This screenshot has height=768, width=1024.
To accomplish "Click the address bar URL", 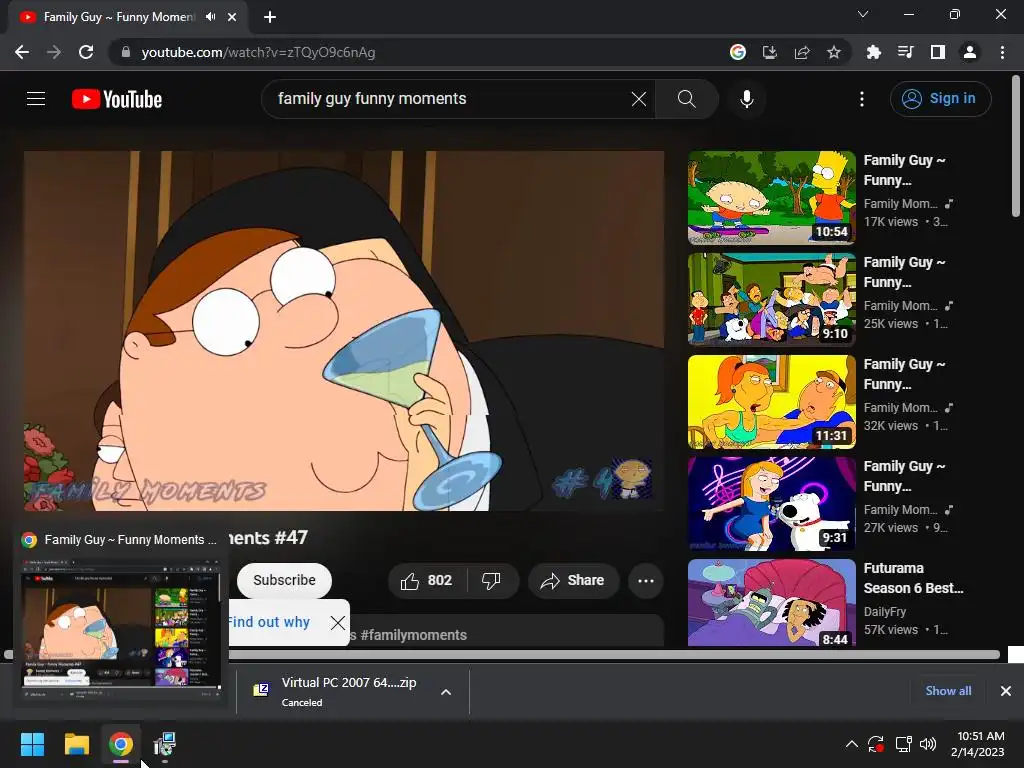I will tap(258, 52).
